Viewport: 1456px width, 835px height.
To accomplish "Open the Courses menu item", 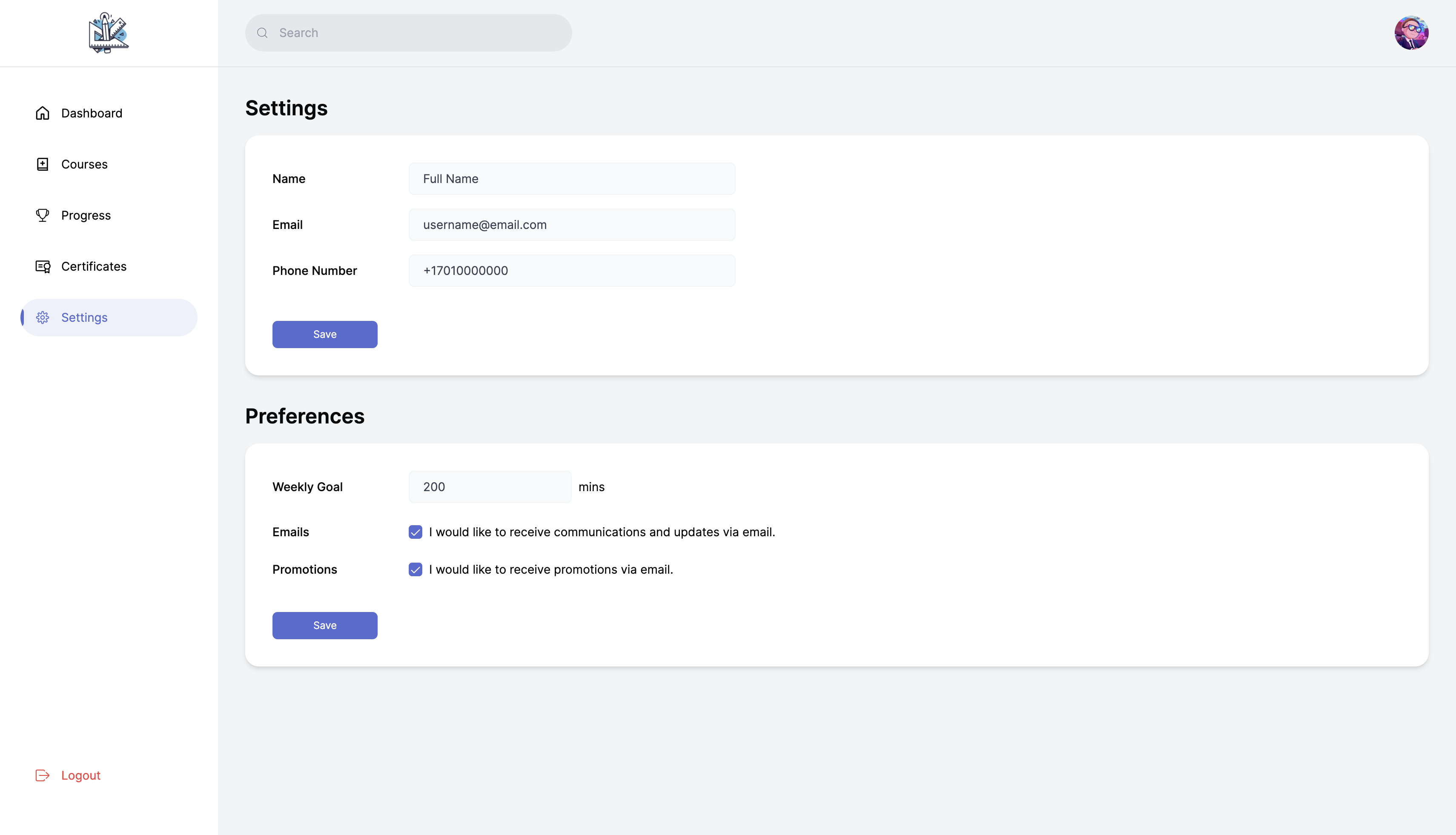I will pos(84,164).
